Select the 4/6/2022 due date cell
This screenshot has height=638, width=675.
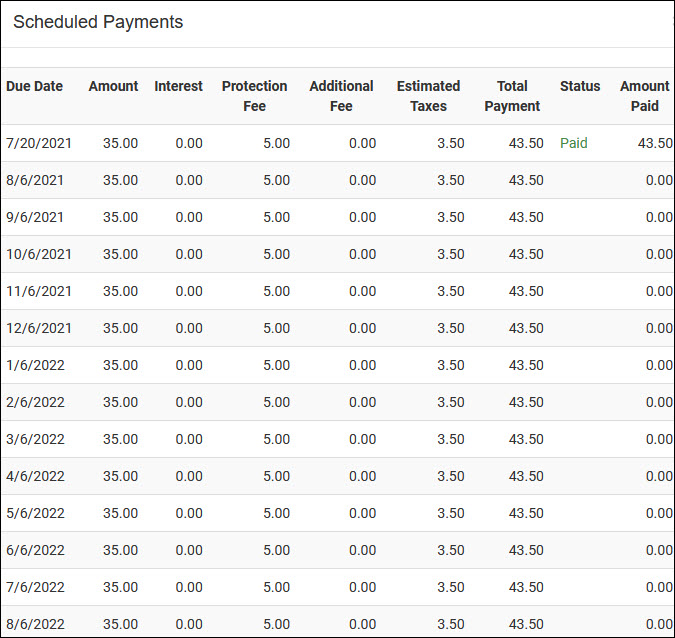coord(35,476)
